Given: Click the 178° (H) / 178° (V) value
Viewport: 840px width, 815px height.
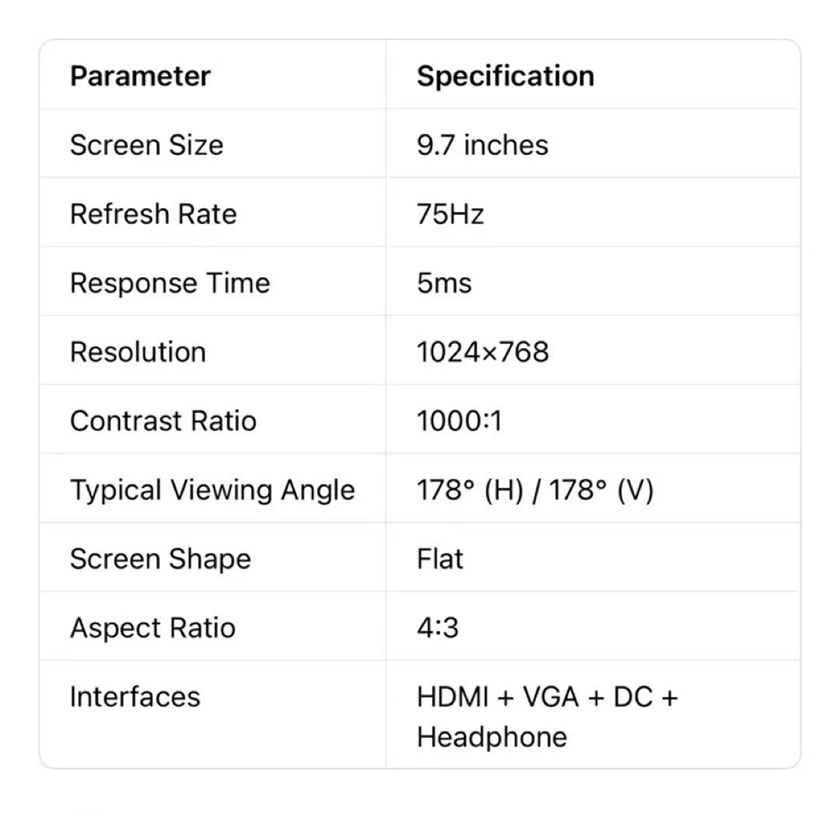Looking at the screenshot, I should pos(535,490).
